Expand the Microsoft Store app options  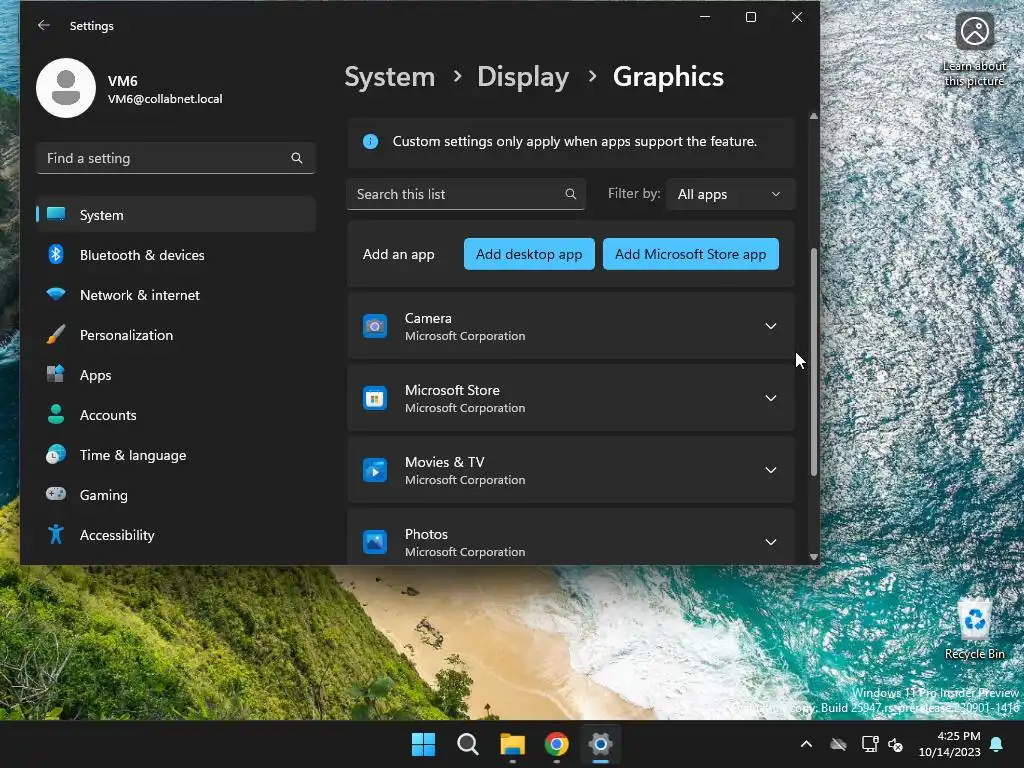pos(771,398)
